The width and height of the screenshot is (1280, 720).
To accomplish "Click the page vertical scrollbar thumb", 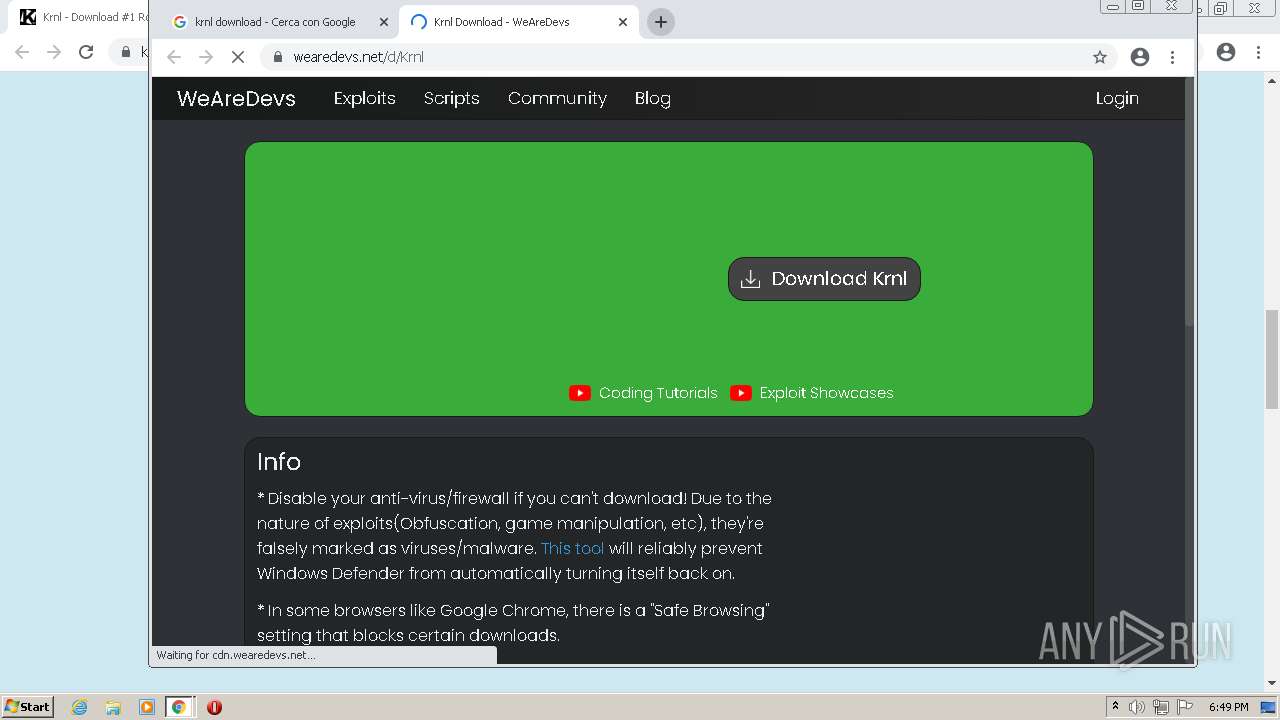I will coord(1189,200).
